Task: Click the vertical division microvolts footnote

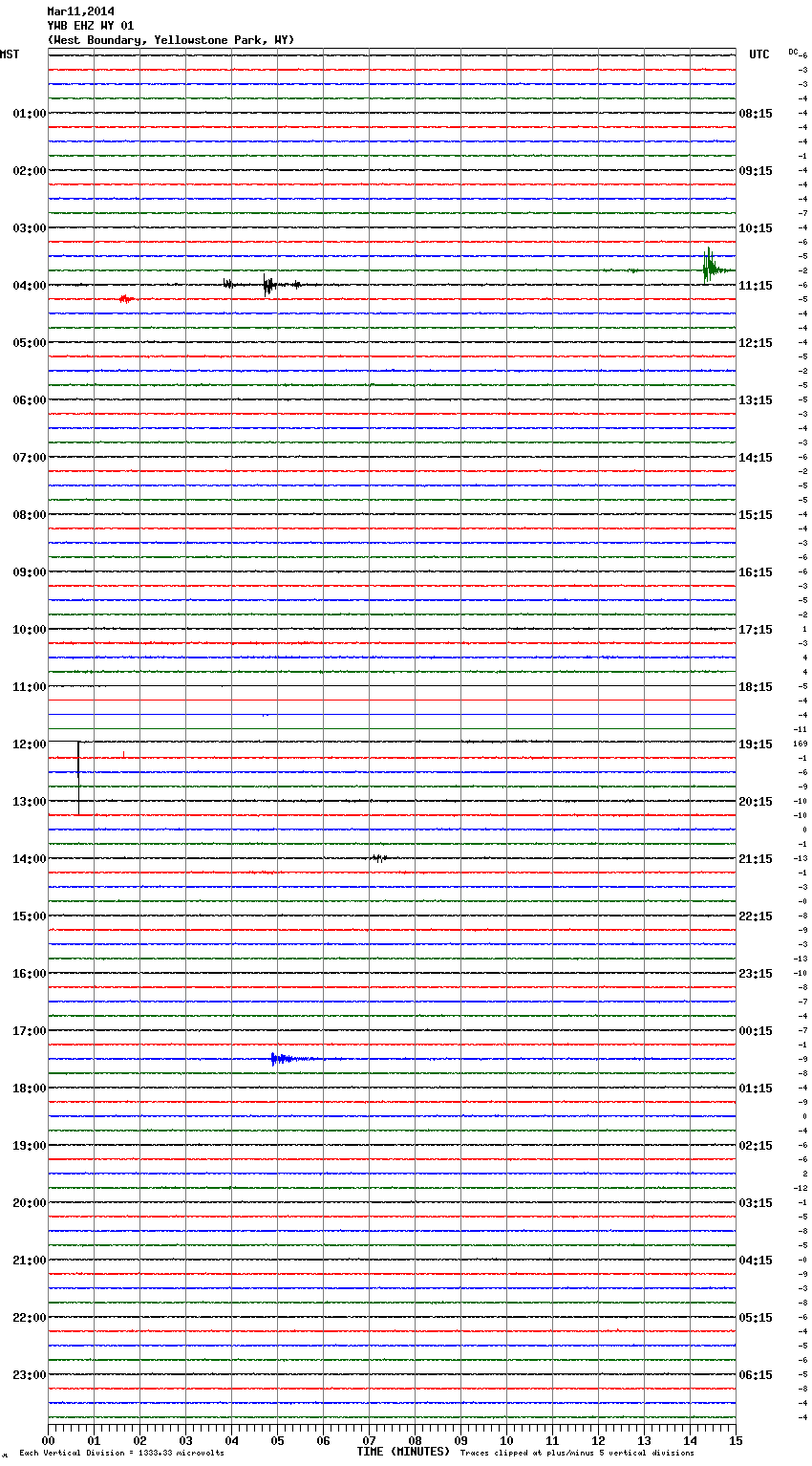Action: (x=121, y=1453)
